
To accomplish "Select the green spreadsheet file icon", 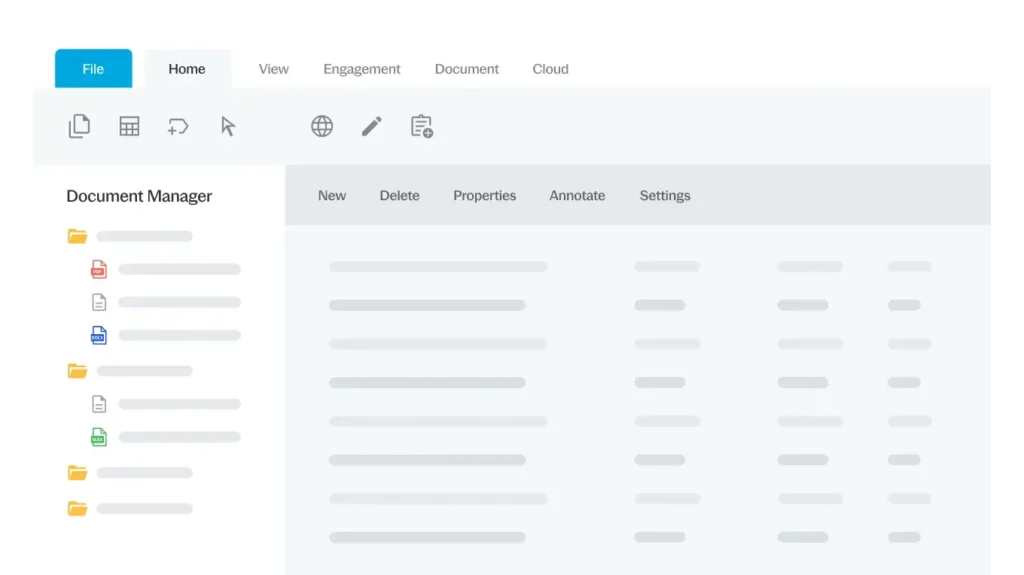I will coord(98,437).
